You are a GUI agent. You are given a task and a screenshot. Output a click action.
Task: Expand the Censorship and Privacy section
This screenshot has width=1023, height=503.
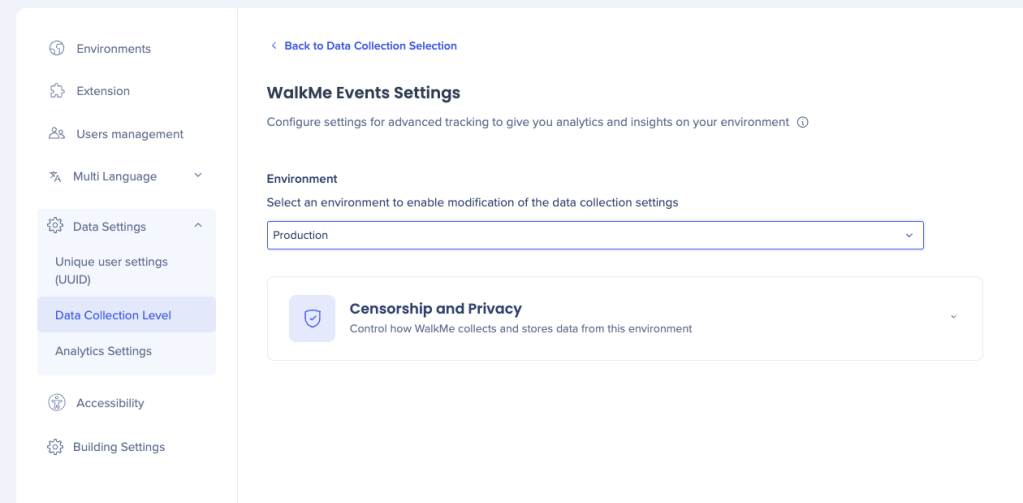pos(953,317)
